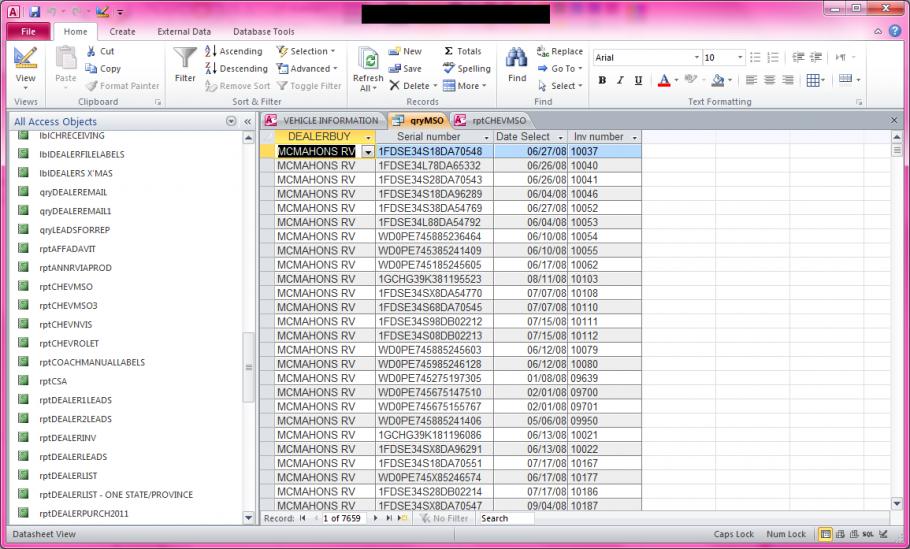Align text right
The width and height of the screenshot is (910, 549).
(788, 80)
